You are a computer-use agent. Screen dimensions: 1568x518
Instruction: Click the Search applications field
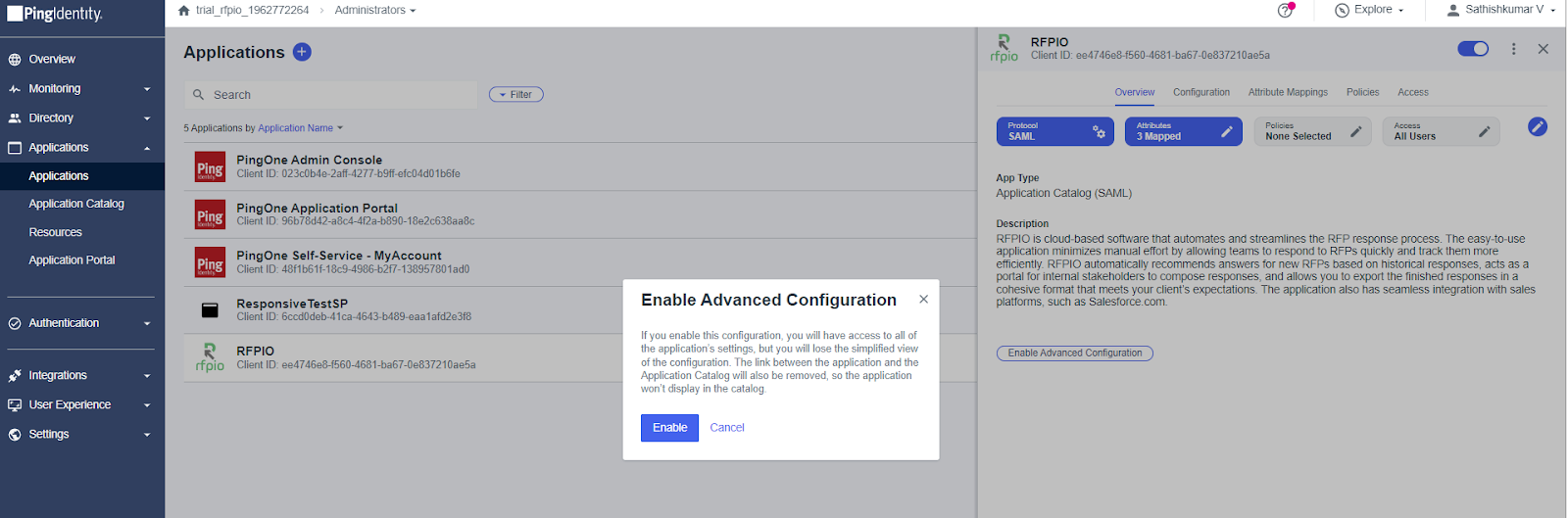(x=330, y=95)
